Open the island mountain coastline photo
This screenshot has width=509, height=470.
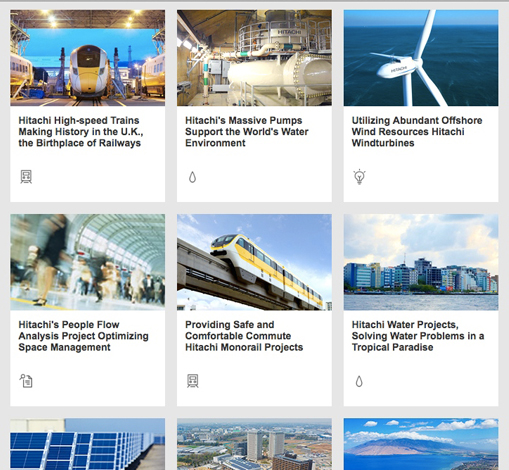pos(421,444)
